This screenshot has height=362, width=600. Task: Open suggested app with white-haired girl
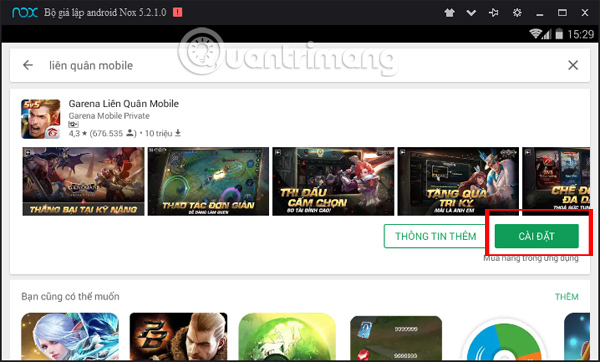[70, 336]
